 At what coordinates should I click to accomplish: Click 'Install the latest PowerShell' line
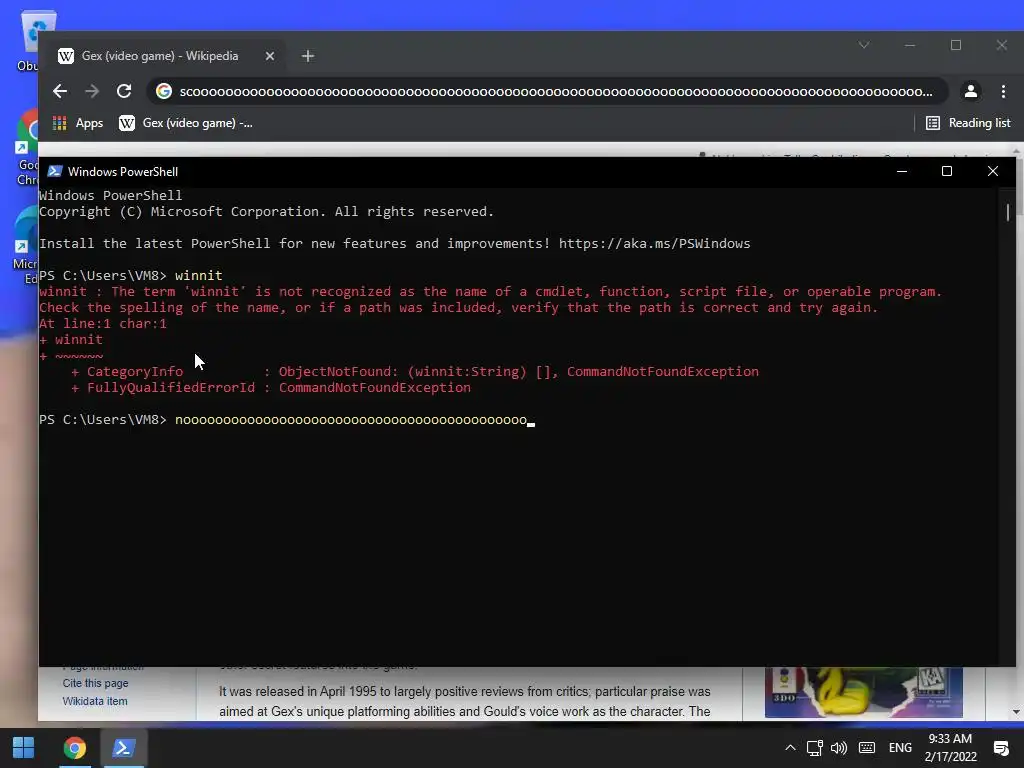coord(394,244)
